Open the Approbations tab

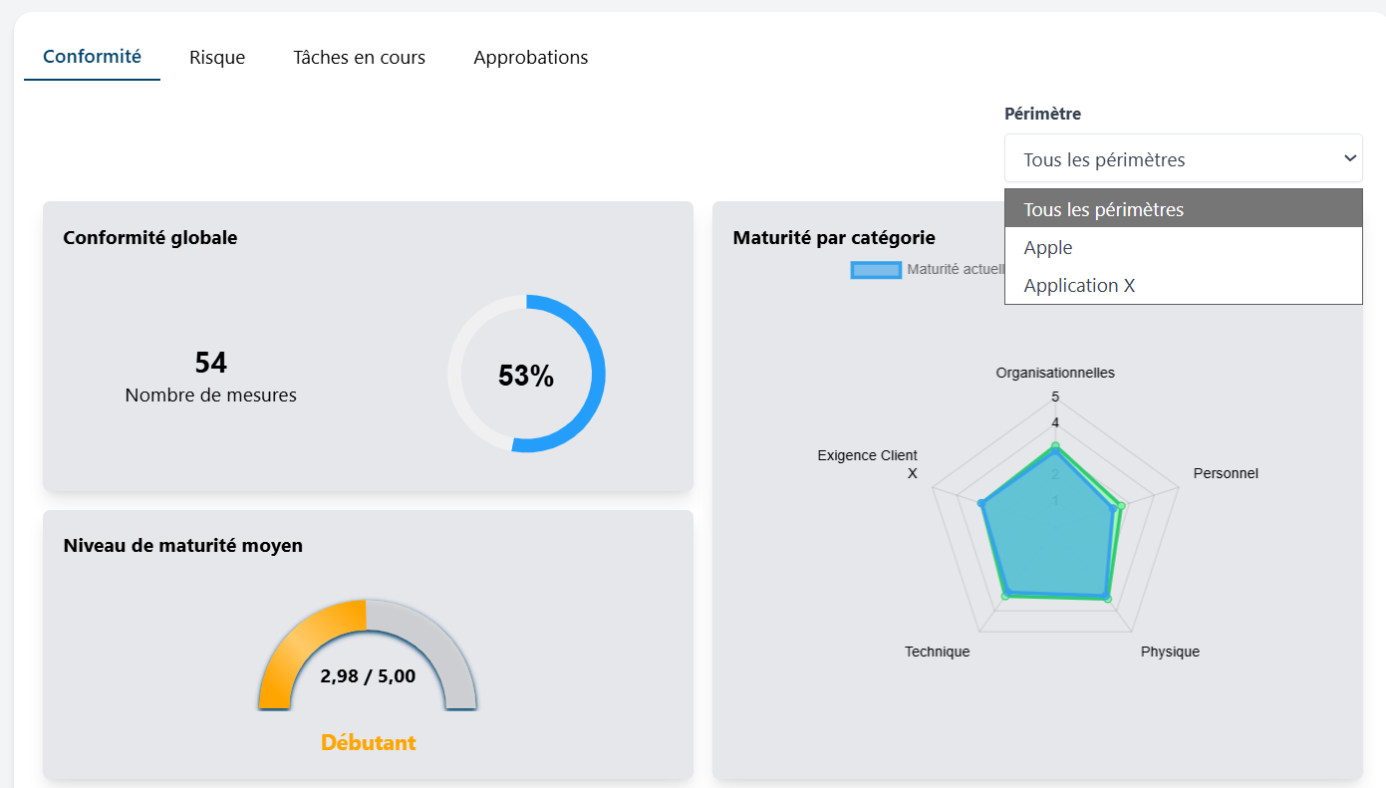(x=531, y=58)
